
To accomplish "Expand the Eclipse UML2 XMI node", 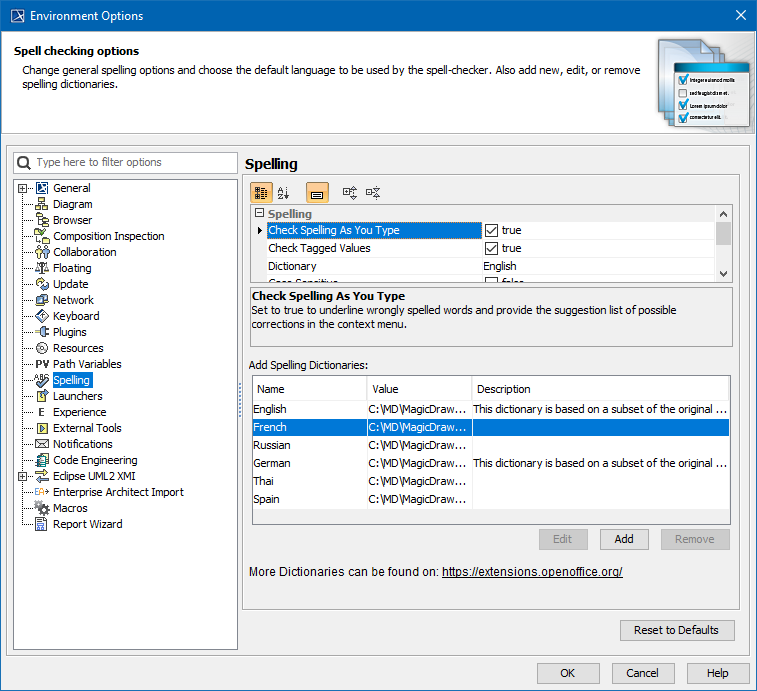I will [23, 476].
